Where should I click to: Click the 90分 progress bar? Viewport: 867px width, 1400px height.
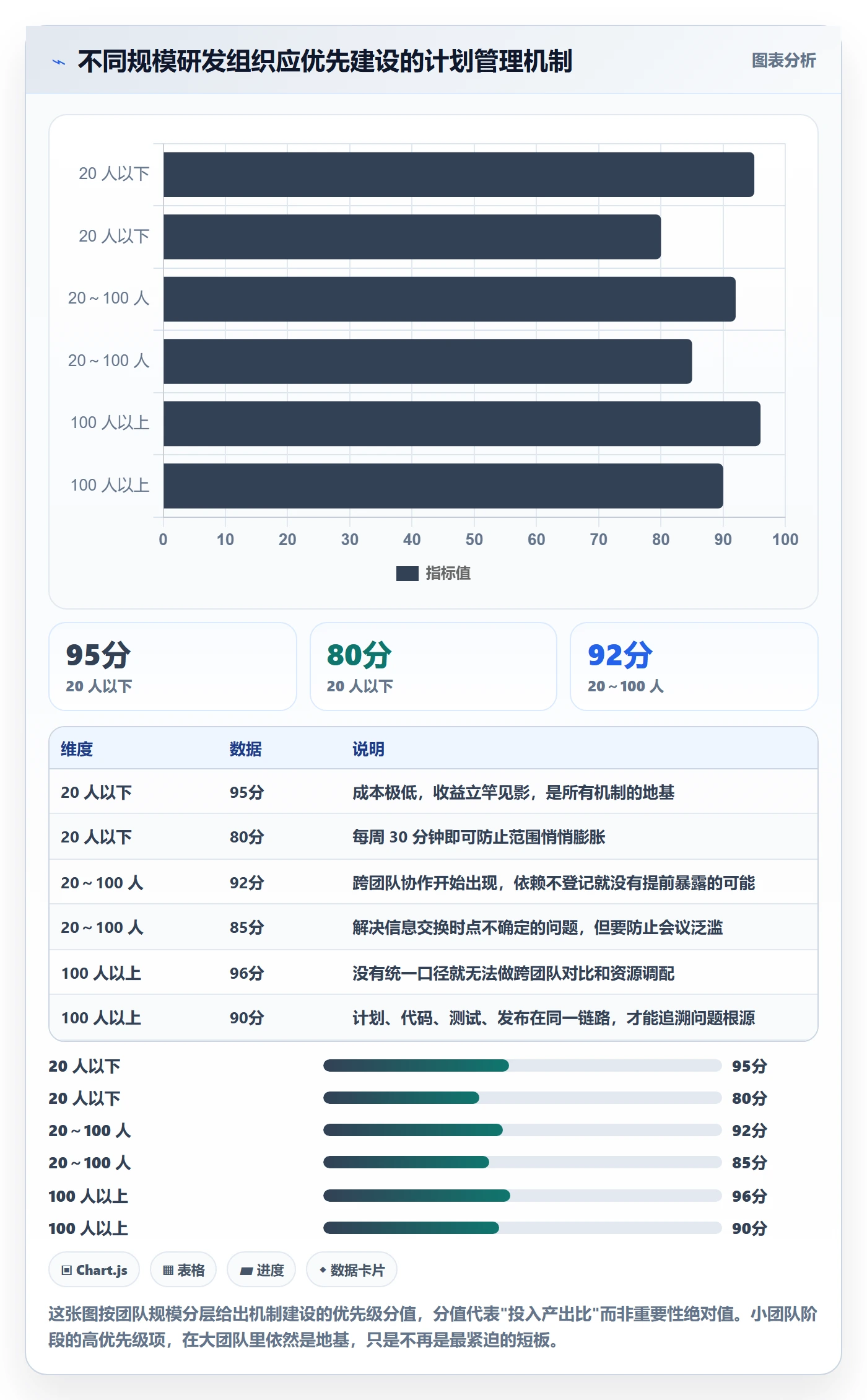(522, 1228)
